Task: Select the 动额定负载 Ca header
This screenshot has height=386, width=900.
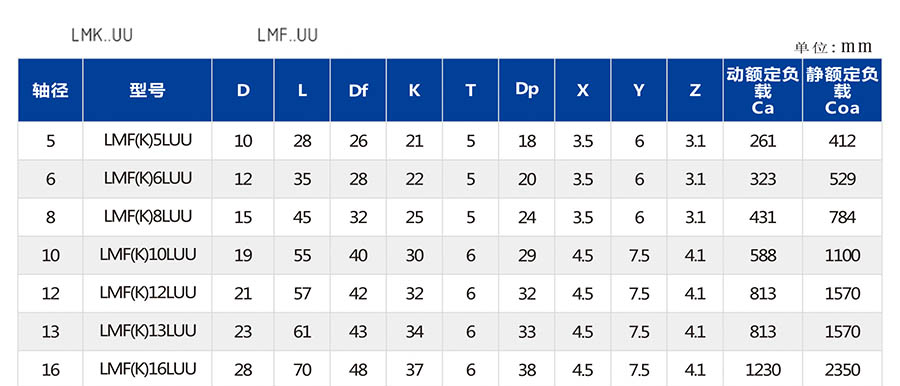Action: pyautogui.click(x=762, y=90)
